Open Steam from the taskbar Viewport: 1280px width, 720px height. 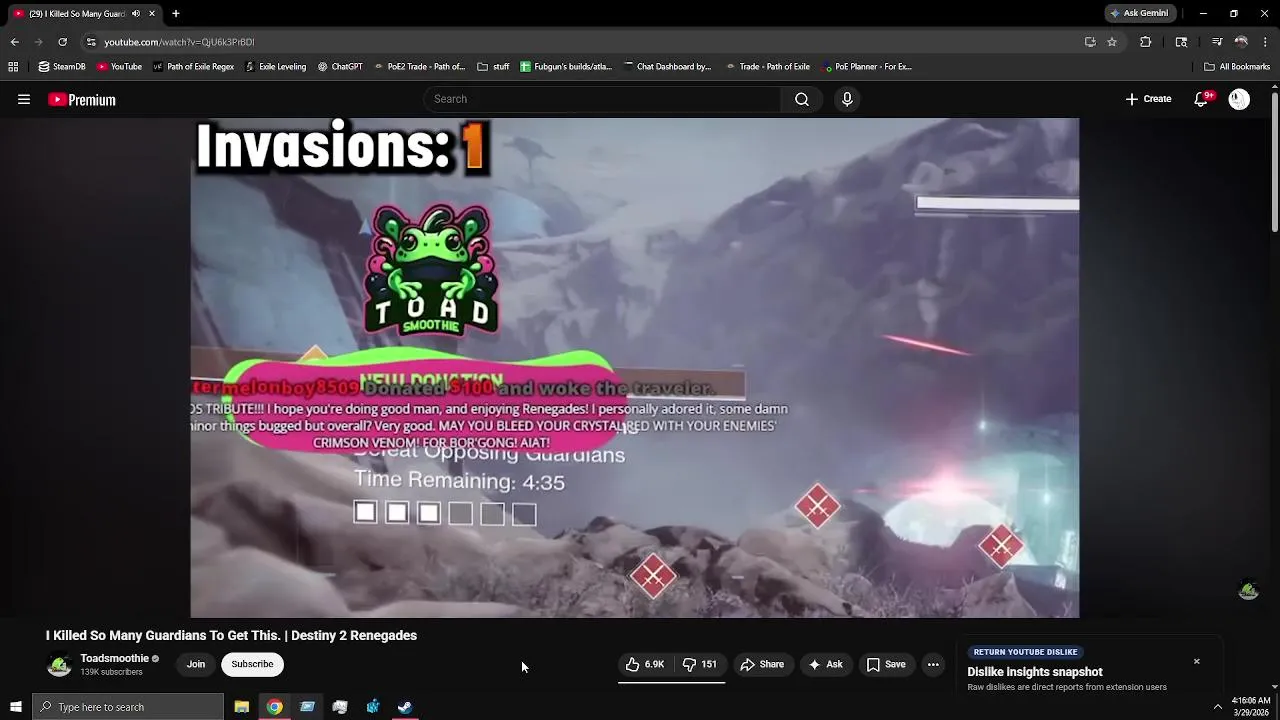[405, 707]
